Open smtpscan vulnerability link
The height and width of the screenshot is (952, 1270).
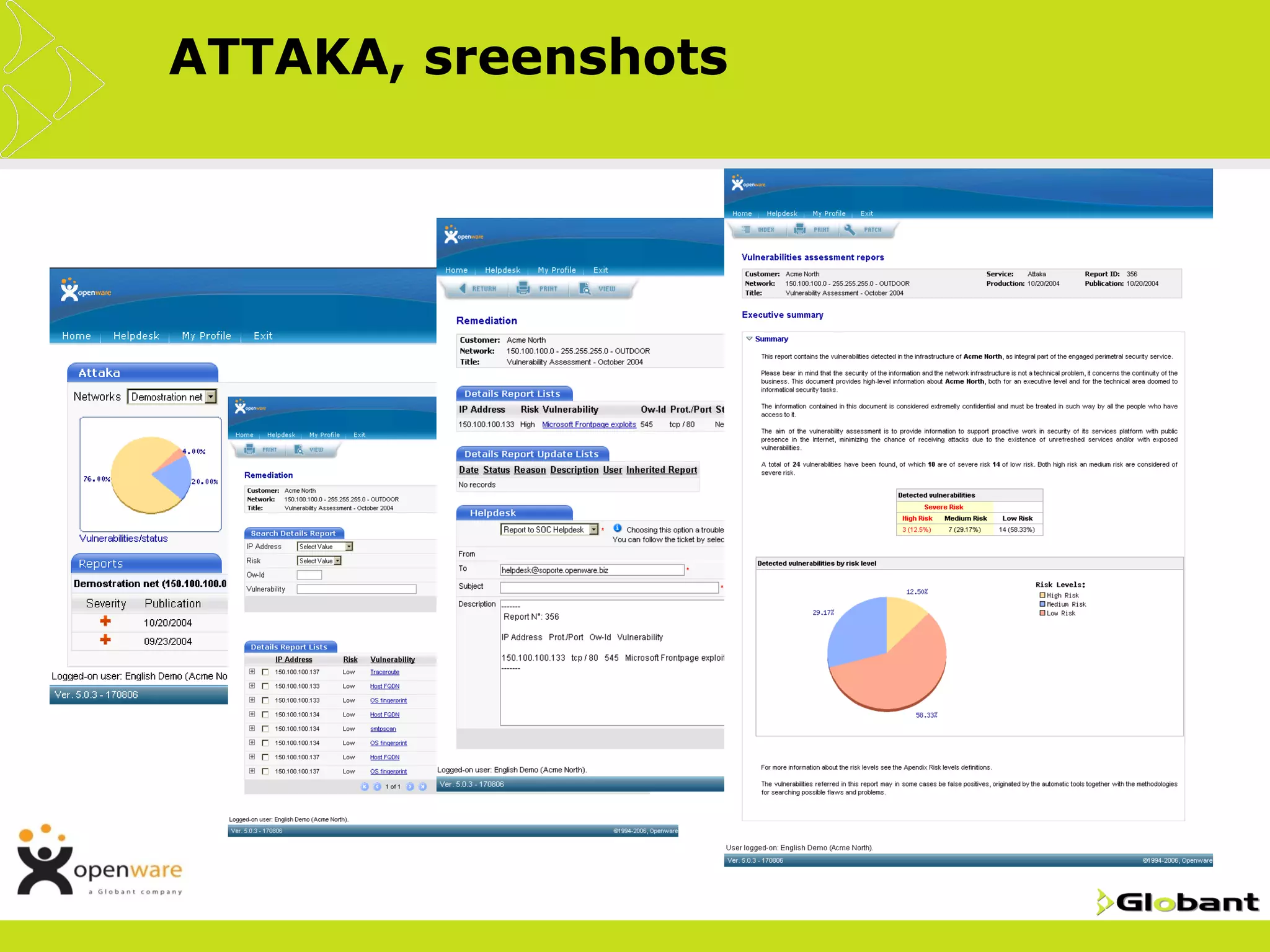[x=383, y=729]
